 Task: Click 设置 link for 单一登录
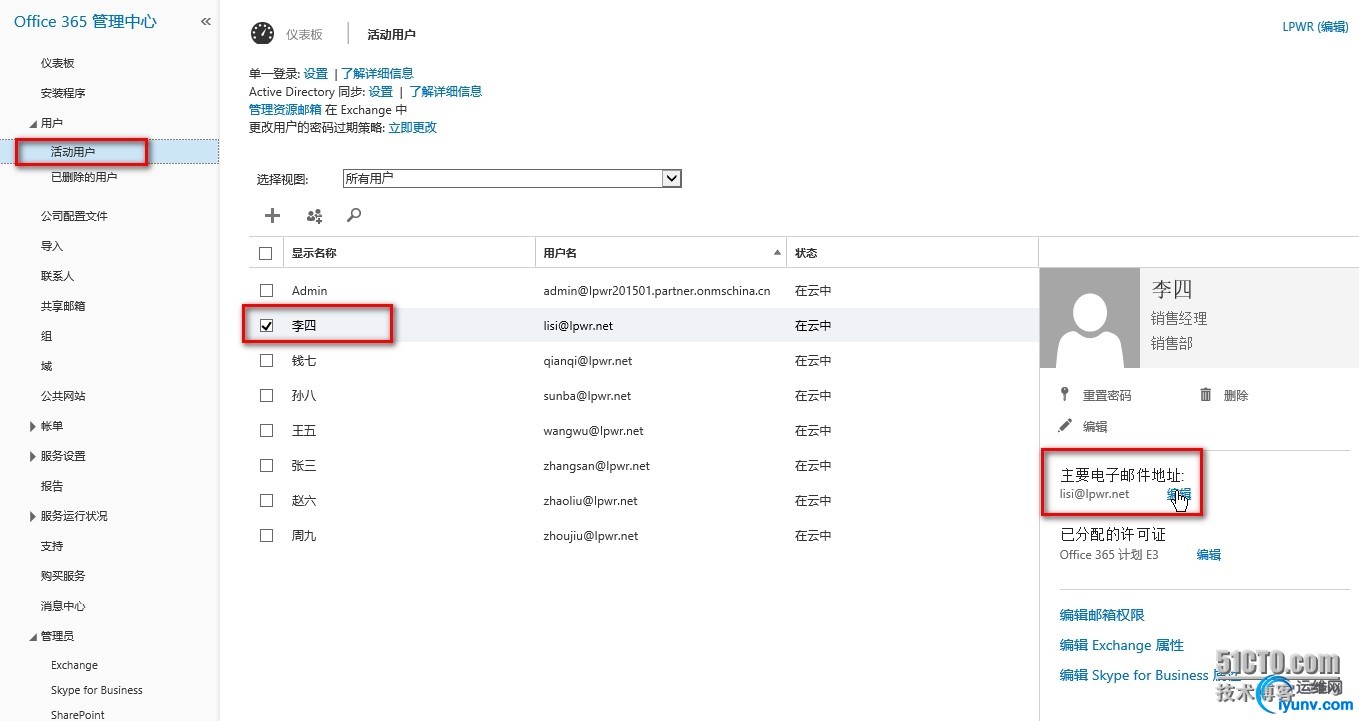[316, 73]
